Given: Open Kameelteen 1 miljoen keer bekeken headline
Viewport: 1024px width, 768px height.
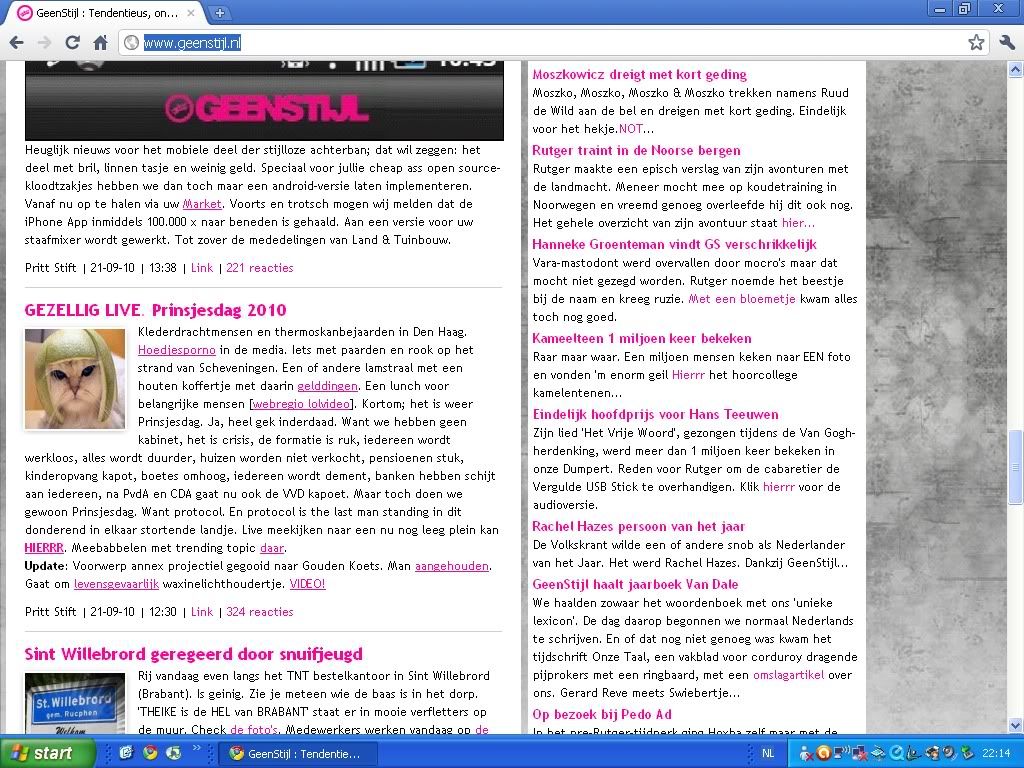Looking at the screenshot, I should pyautogui.click(x=642, y=338).
